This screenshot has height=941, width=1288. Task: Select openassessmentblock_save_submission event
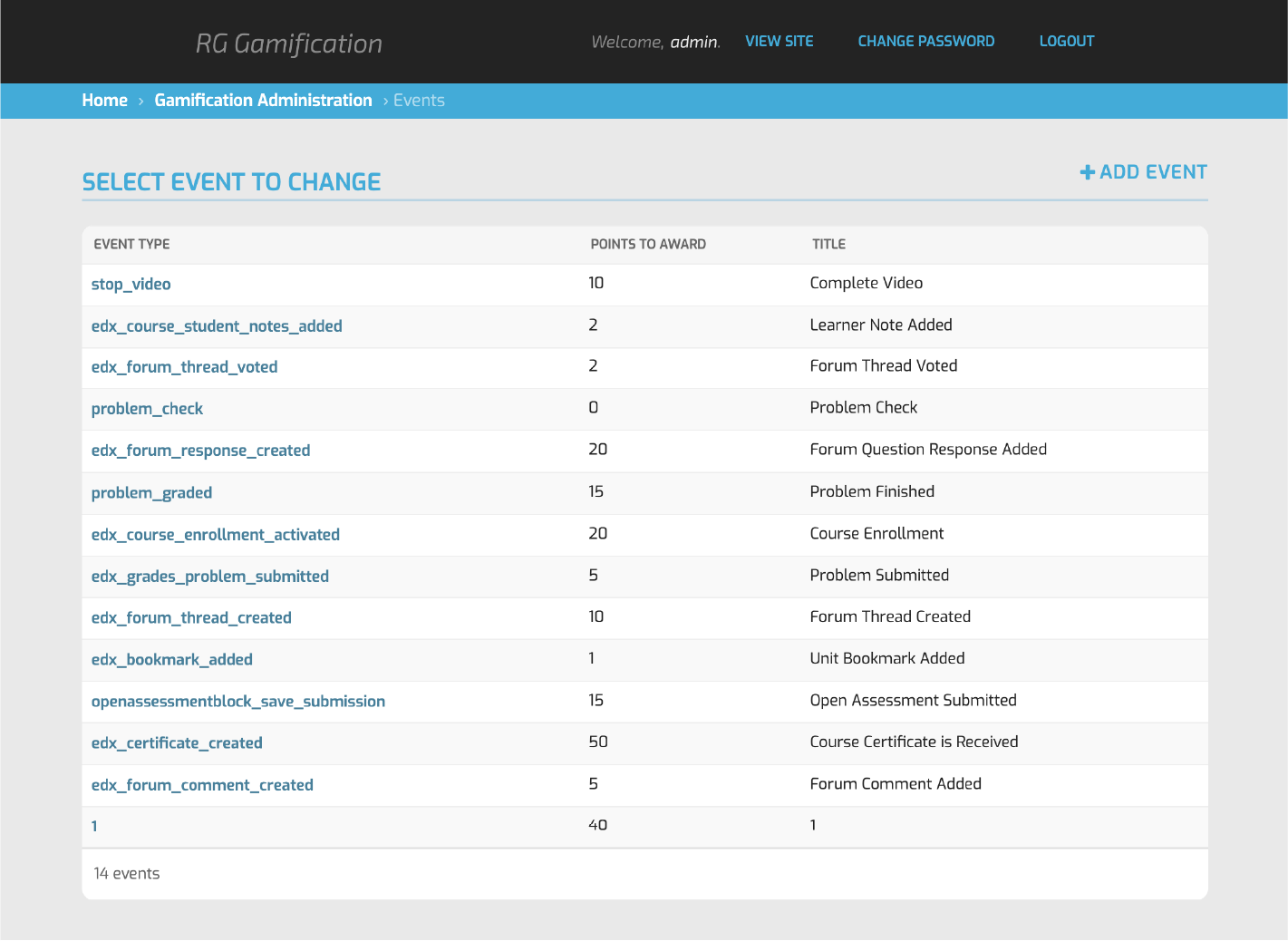point(238,701)
